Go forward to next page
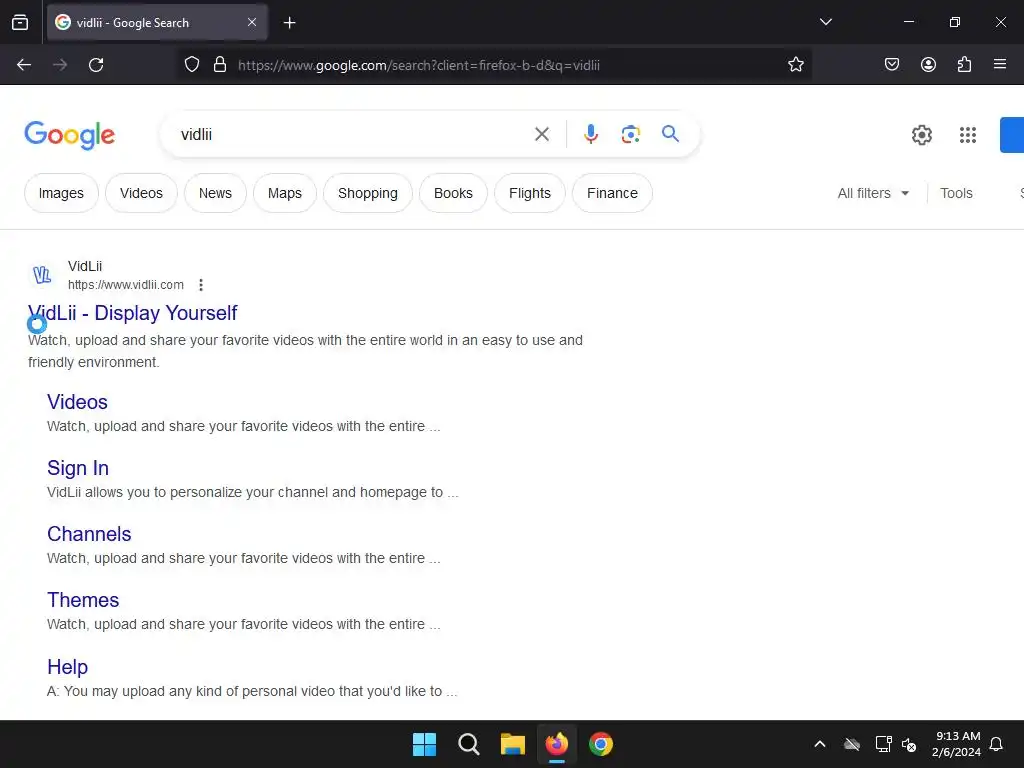The width and height of the screenshot is (1024, 768). (x=60, y=65)
